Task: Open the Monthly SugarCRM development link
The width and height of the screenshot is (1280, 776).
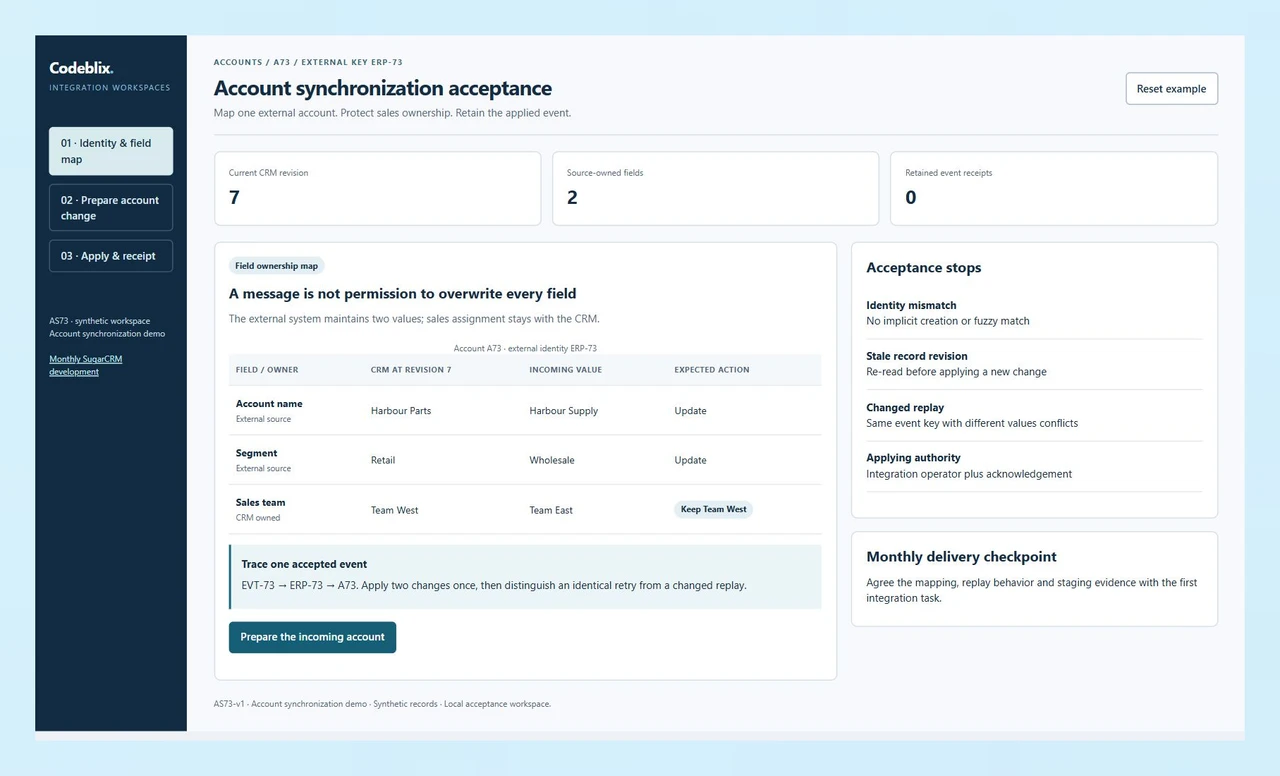Action: 86,365
